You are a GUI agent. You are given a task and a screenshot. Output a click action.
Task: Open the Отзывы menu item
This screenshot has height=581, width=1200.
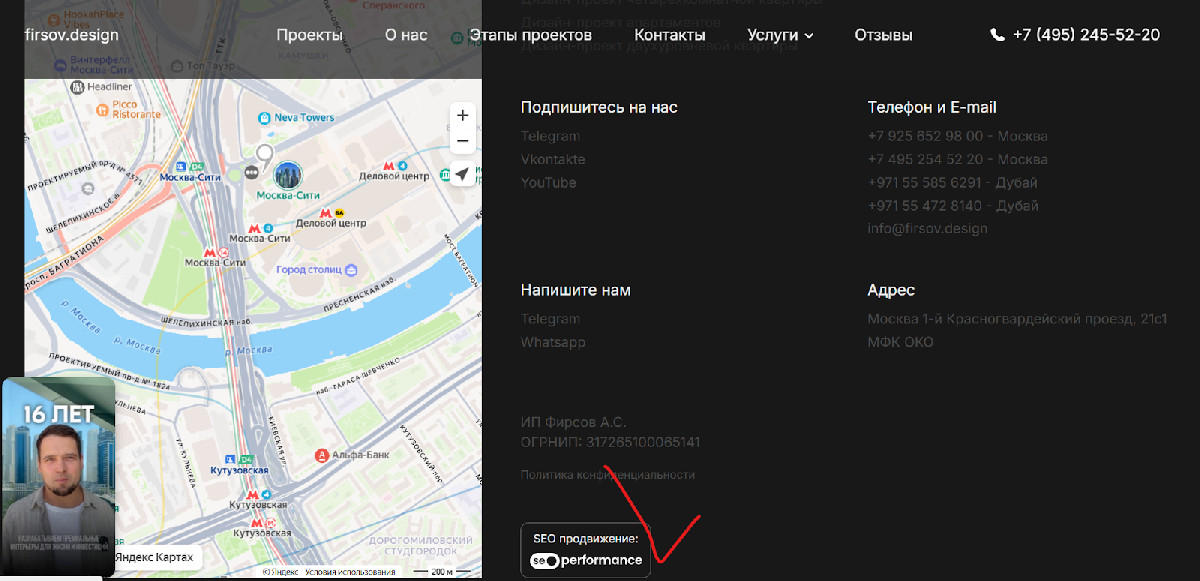point(883,35)
